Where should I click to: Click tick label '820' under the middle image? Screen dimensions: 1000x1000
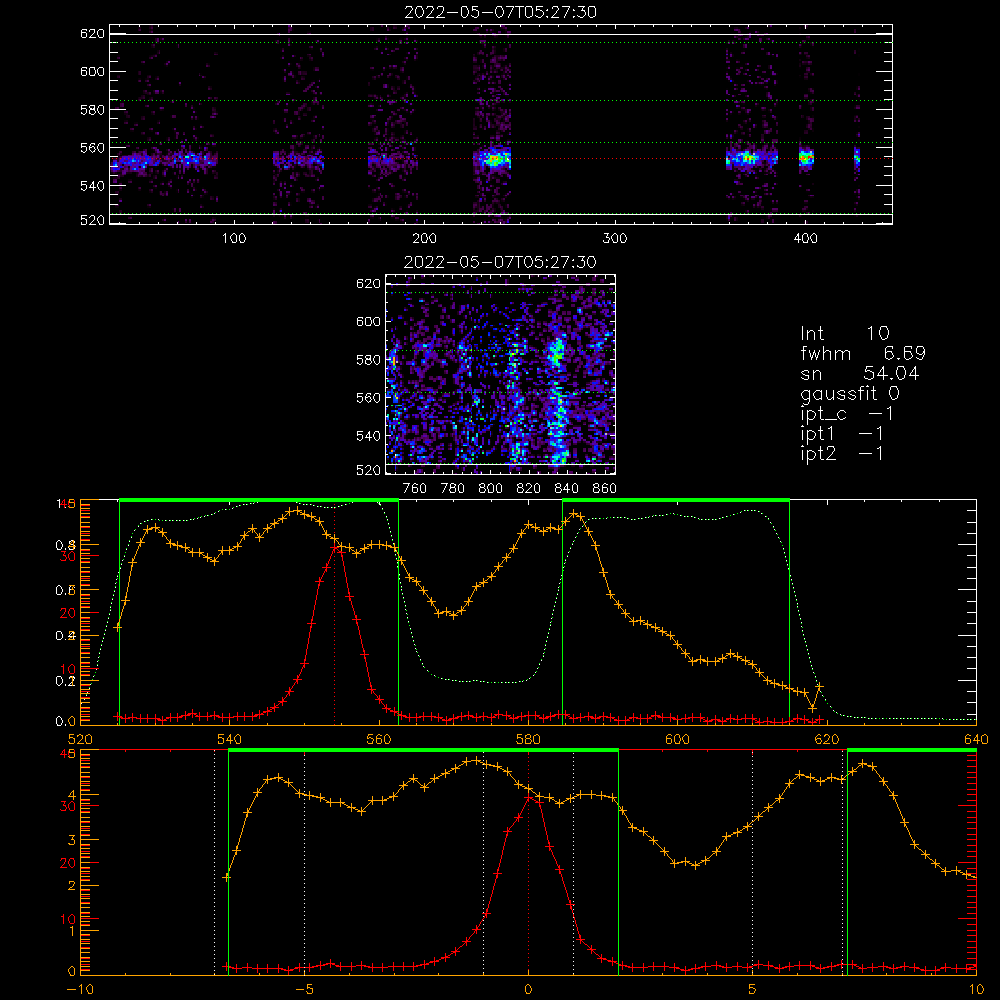[x=529, y=489]
